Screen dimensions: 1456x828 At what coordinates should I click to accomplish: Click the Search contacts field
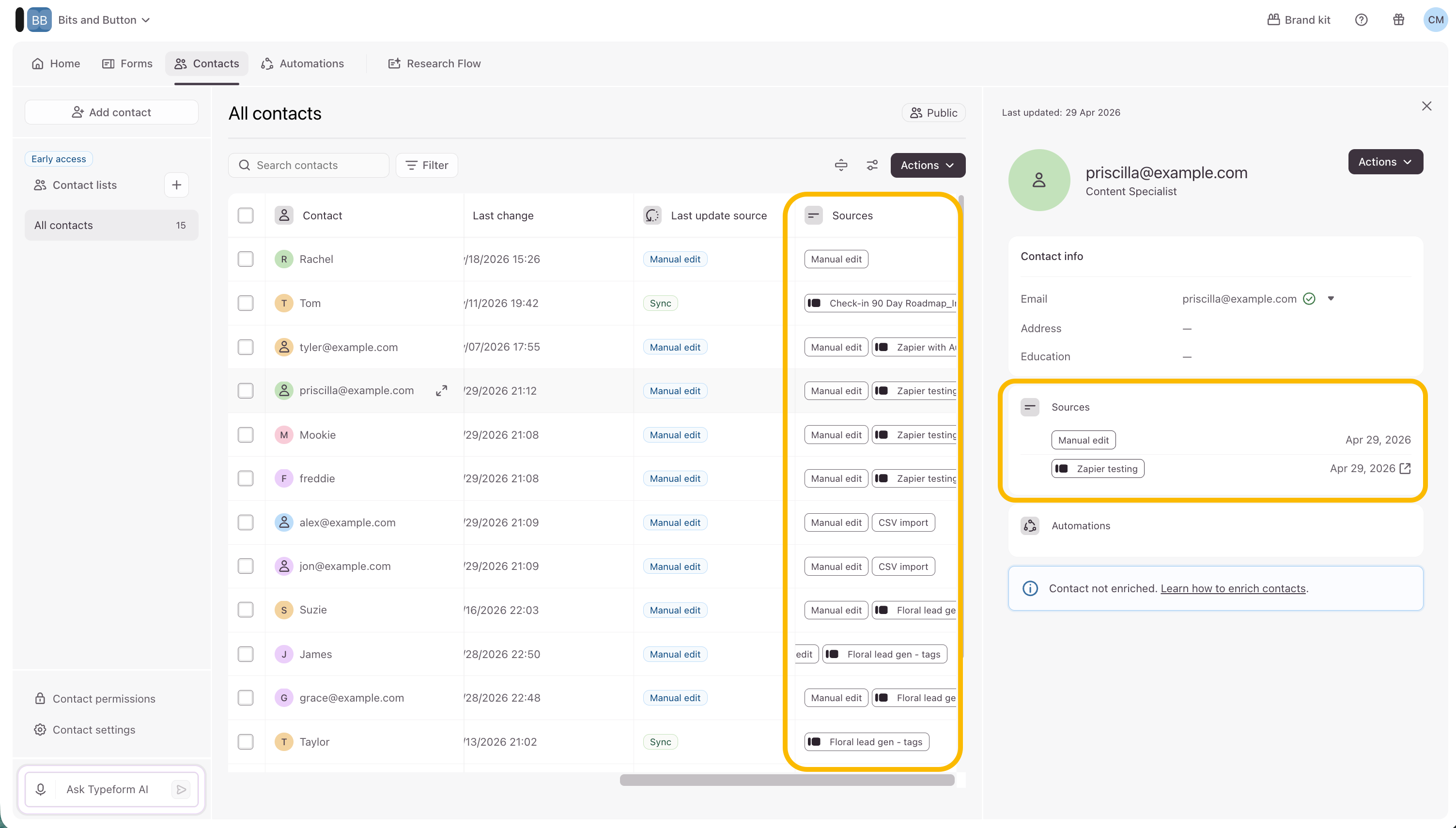click(309, 166)
